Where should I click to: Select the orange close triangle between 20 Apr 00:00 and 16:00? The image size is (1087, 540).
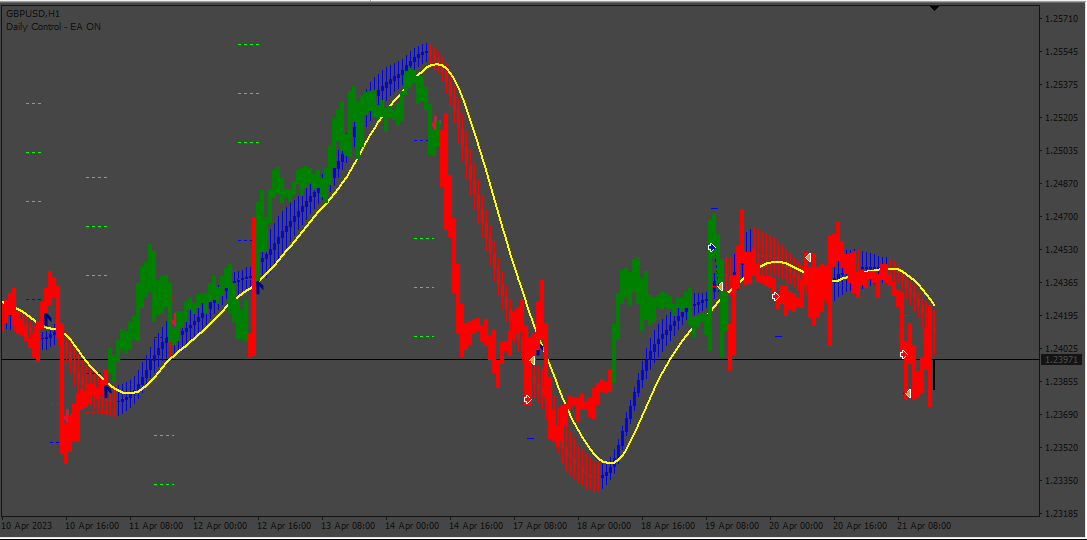pyautogui.click(x=808, y=257)
